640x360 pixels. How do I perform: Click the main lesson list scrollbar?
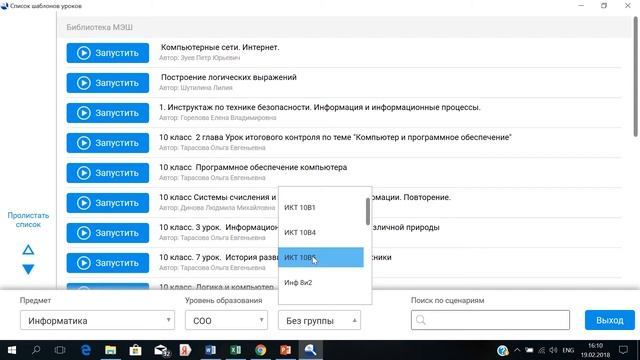(x=636, y=77)
